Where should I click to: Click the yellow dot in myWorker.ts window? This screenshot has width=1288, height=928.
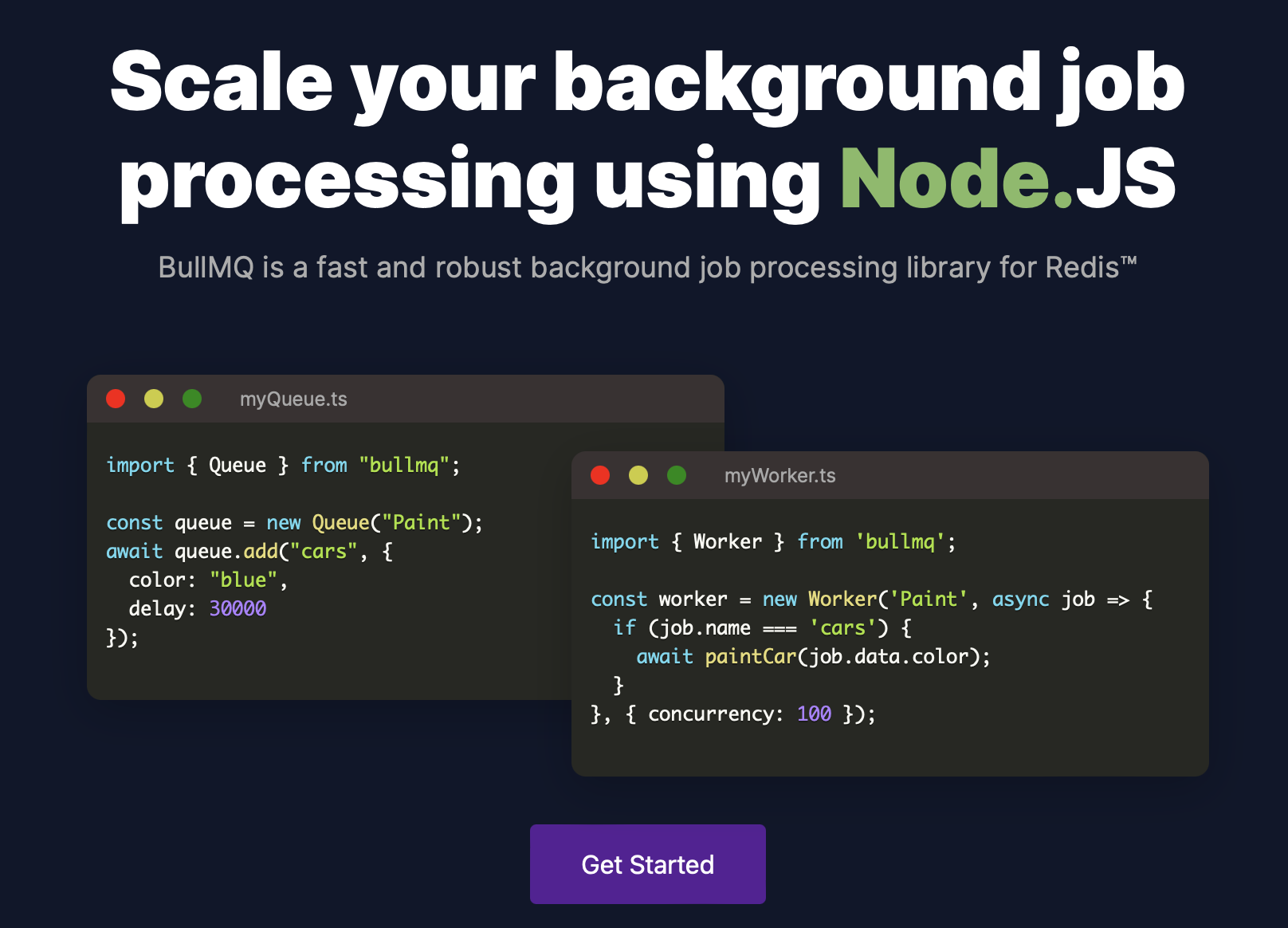[638, 475]
